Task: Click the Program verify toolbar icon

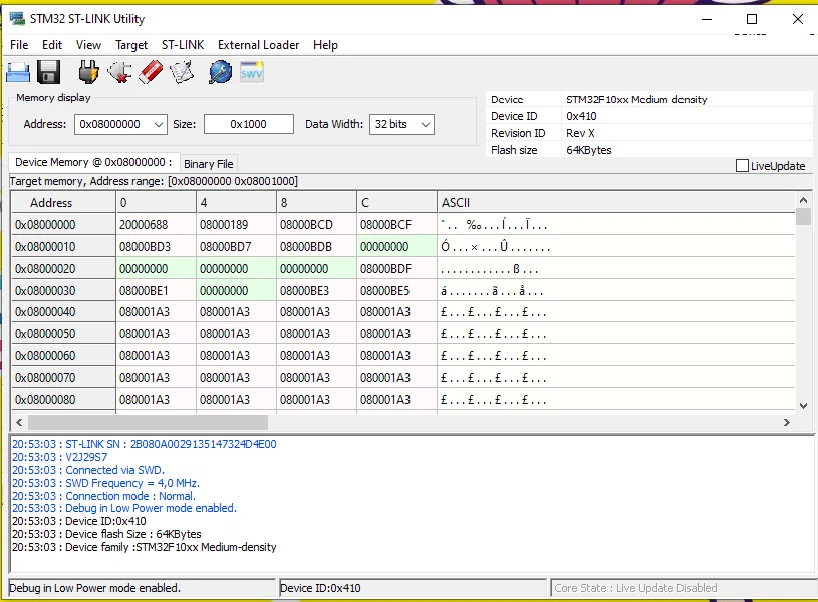Action: (x=182, y=72)
